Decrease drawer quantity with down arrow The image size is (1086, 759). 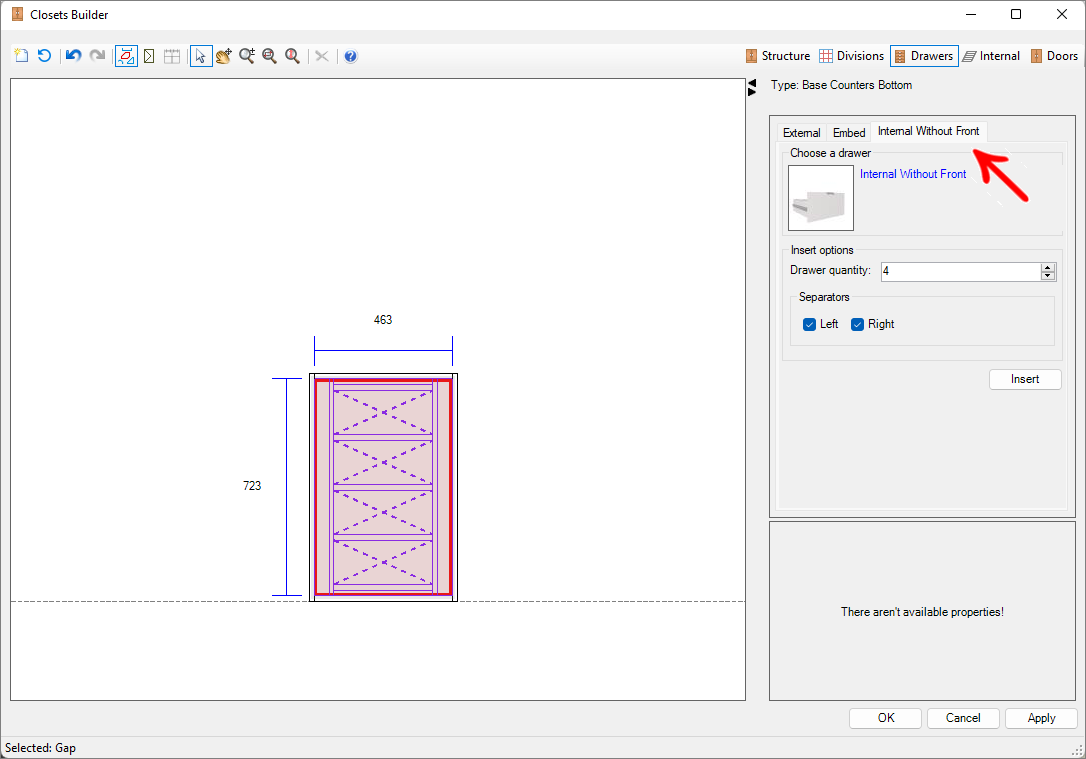pos(1048,276)
